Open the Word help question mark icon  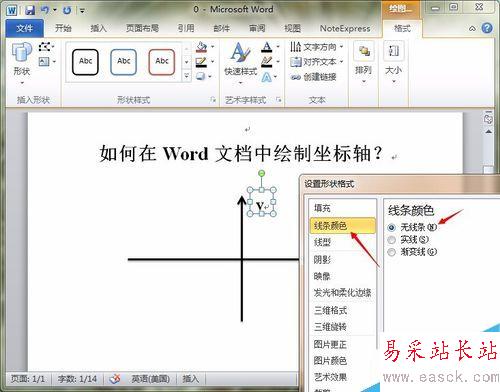pos(487,28)
